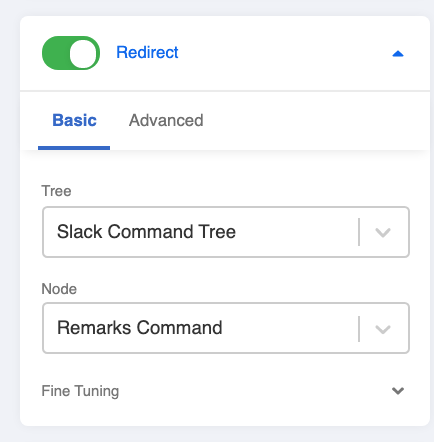Expand the Fine Tuning section label
The height and width of the screenshot is (442, 434).
coord(80,391)
